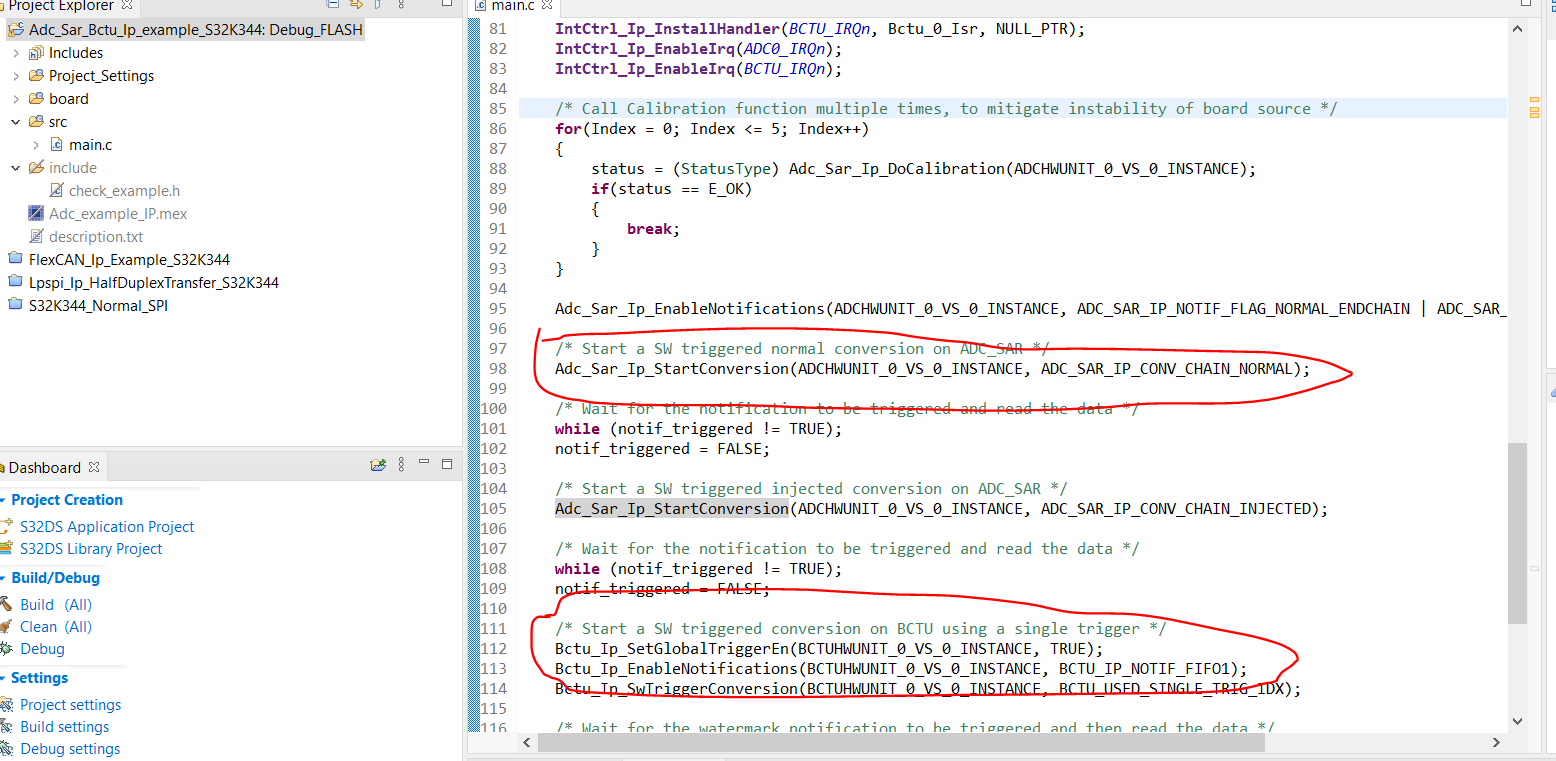Collapse All in Project Explorer toolbar
Image resolution: width=1556 pixels, height=761 pixels.
pyautogui.click(x=333, y=5)
